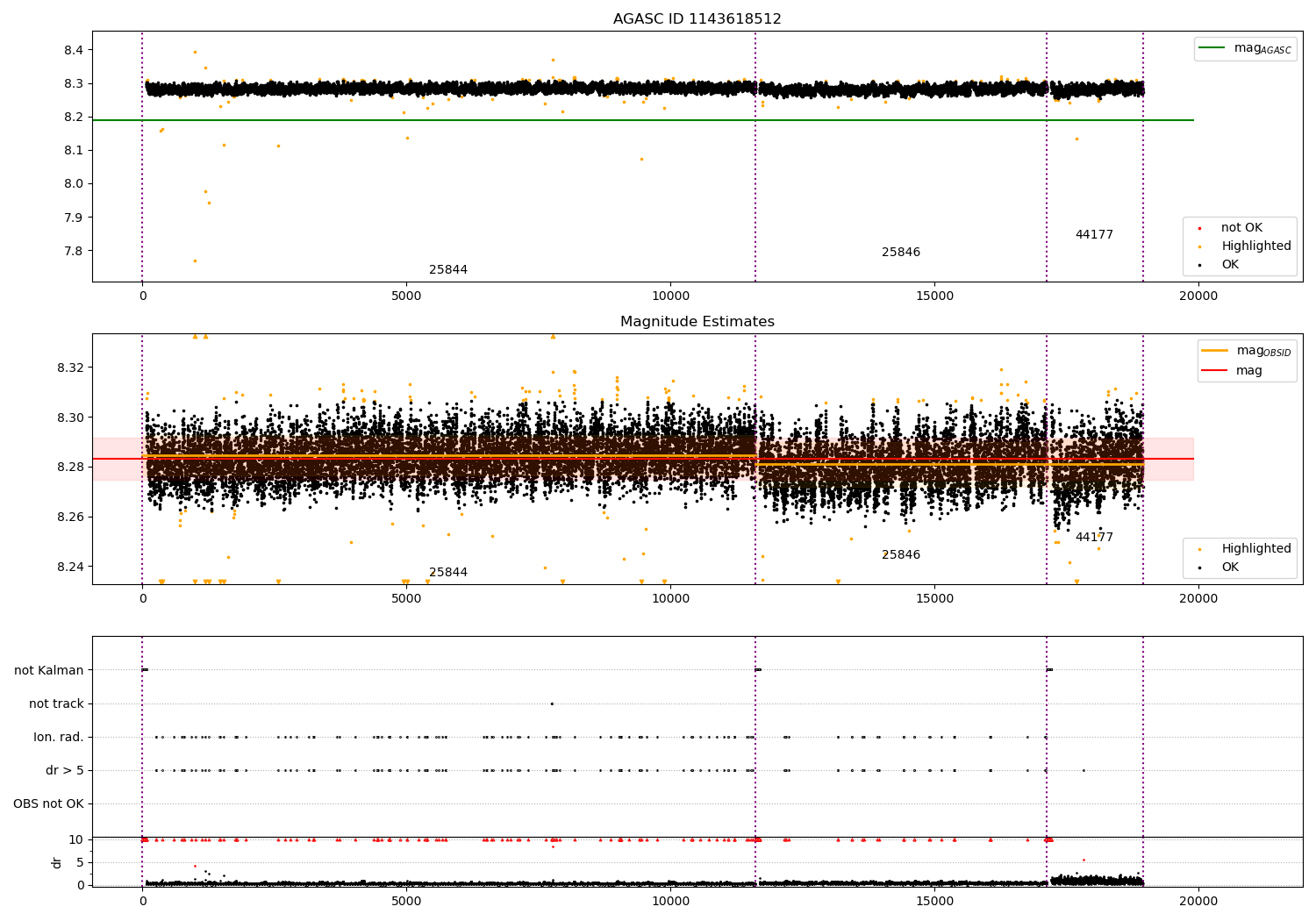1316x921 pixels.
Task: Click the 20000 x-tick under the bottom plot
Action: pyautogui.click(x=1198, y=902)
